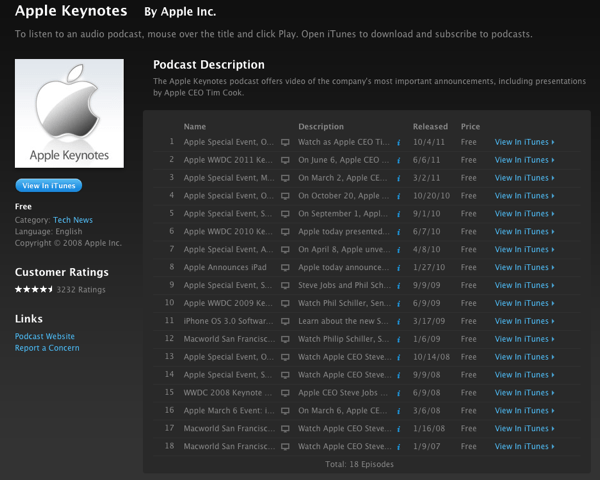Click the Name column header

[195, 127]
